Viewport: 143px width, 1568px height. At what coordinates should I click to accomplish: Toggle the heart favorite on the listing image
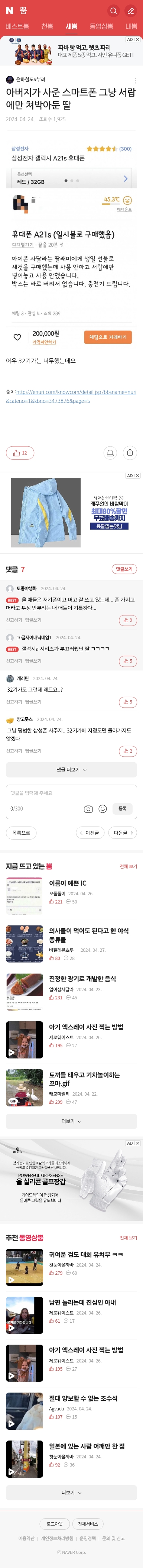17,337
